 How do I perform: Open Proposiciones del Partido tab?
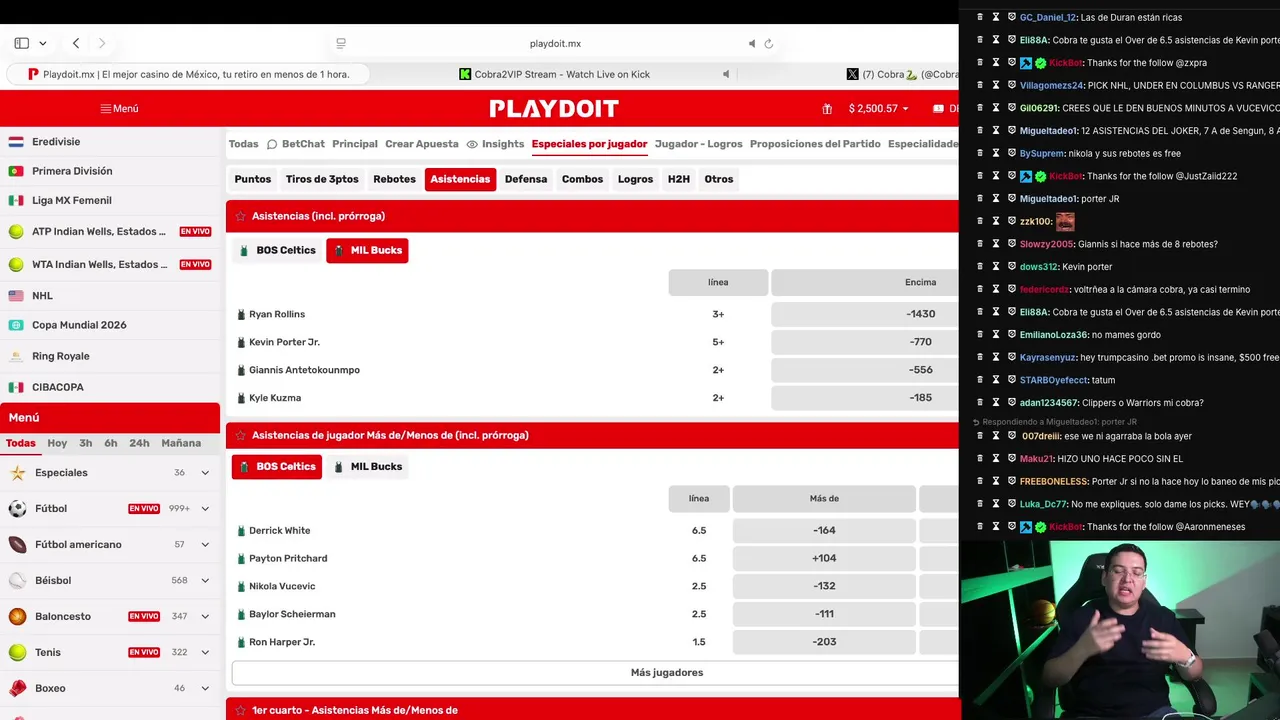click(815, 144)
